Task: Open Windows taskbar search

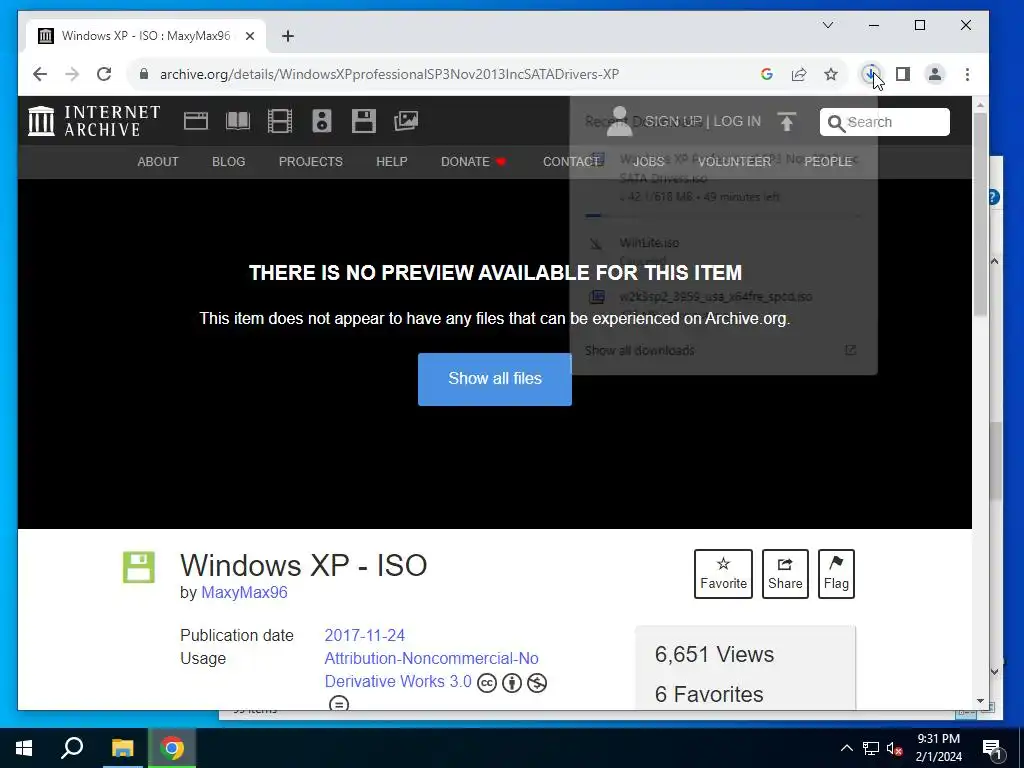Action: coord(72,748)
